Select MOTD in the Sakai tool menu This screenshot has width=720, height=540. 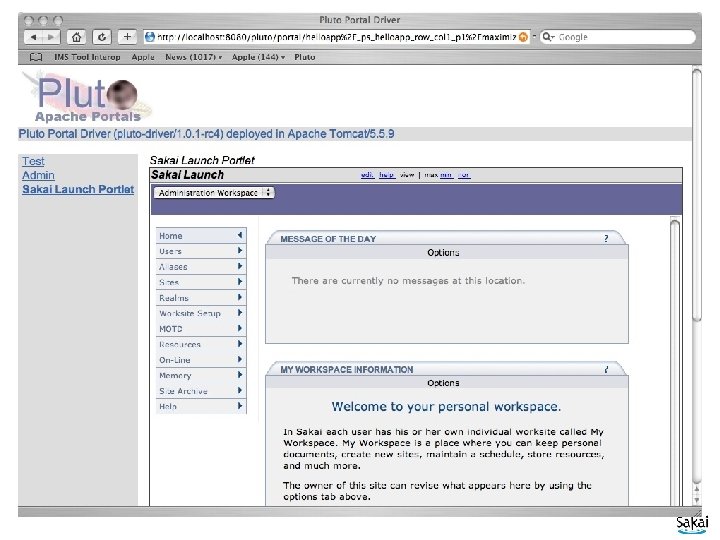point(201,329)
